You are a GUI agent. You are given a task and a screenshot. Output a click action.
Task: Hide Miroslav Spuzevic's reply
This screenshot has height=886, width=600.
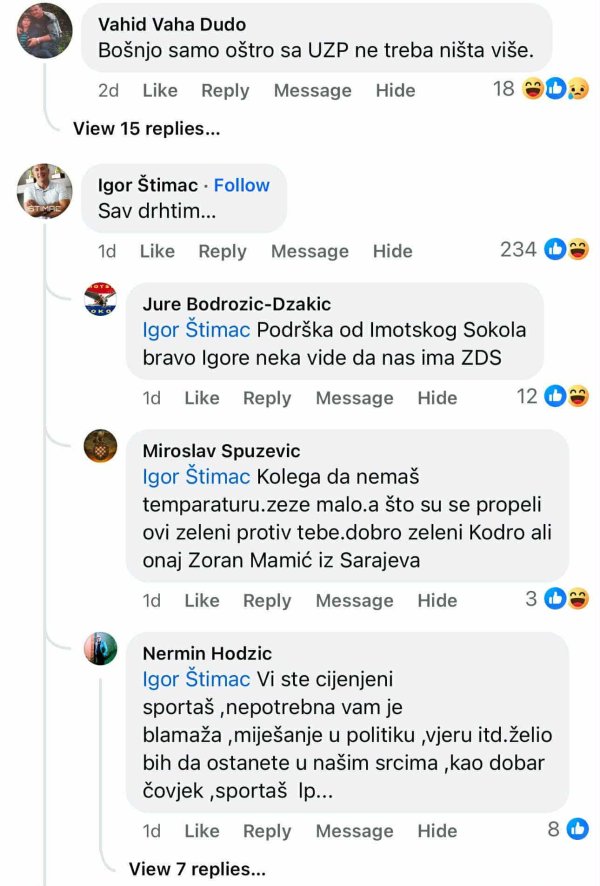437,600
